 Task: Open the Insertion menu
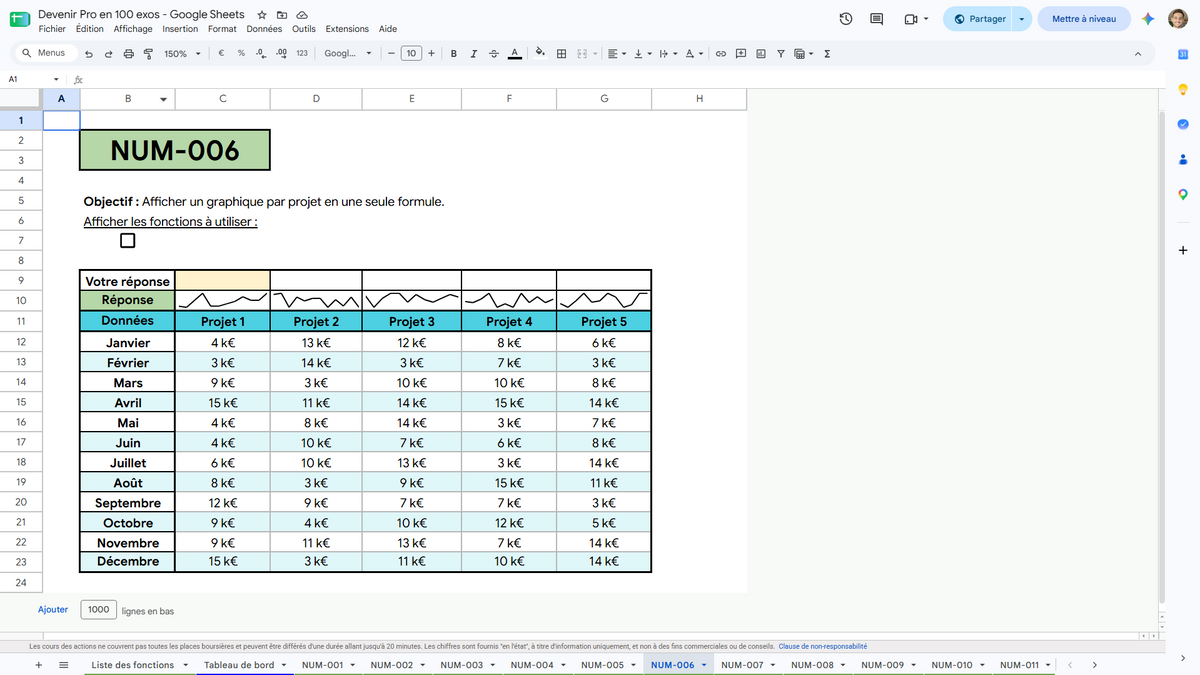pos(181,29)
